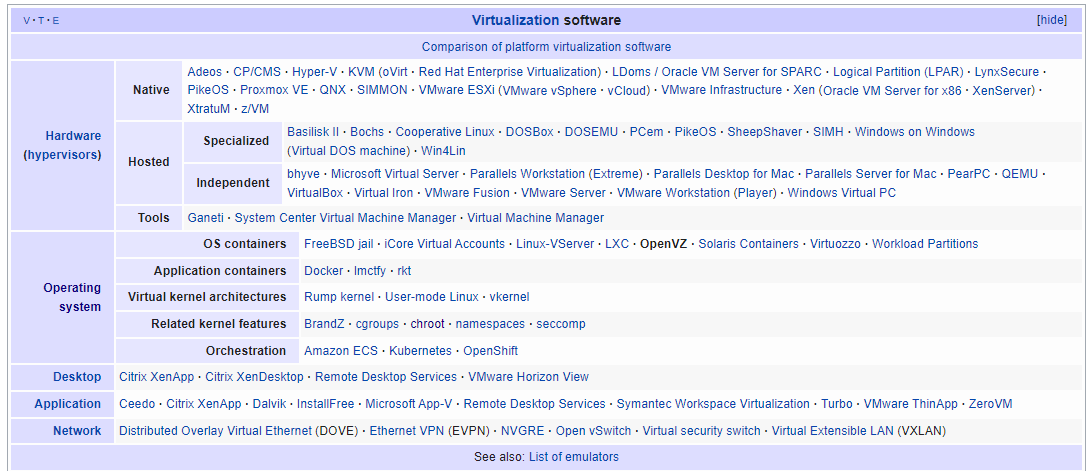Open the XenServer link
The image size is (1092, 471).
coord(1003,90)
